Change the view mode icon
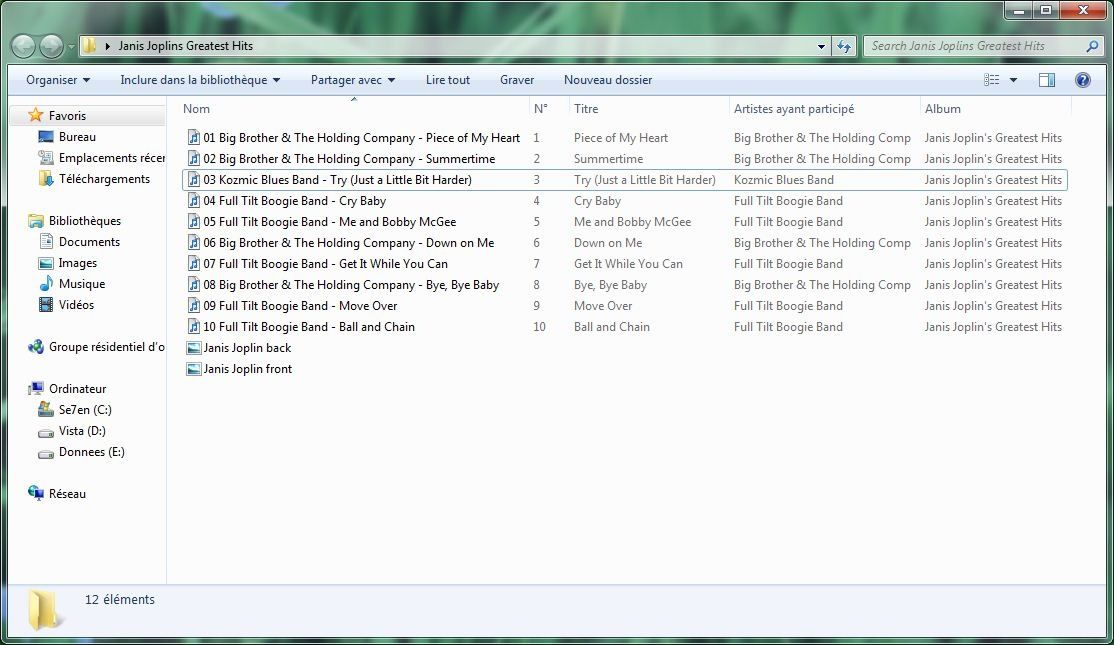 pyautogui.click(x=991, y=80)
